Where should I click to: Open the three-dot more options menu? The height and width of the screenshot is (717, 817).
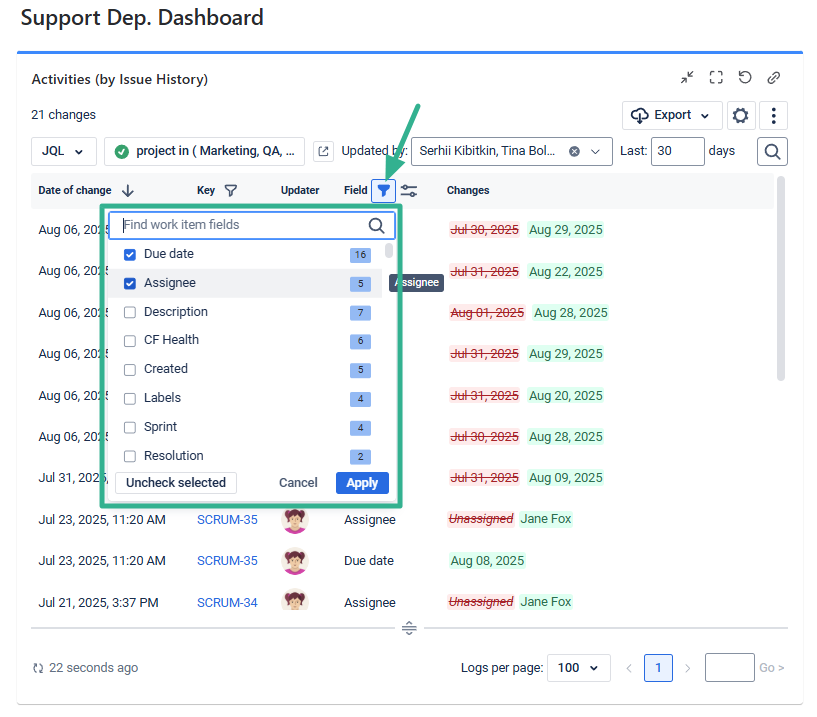774,116
